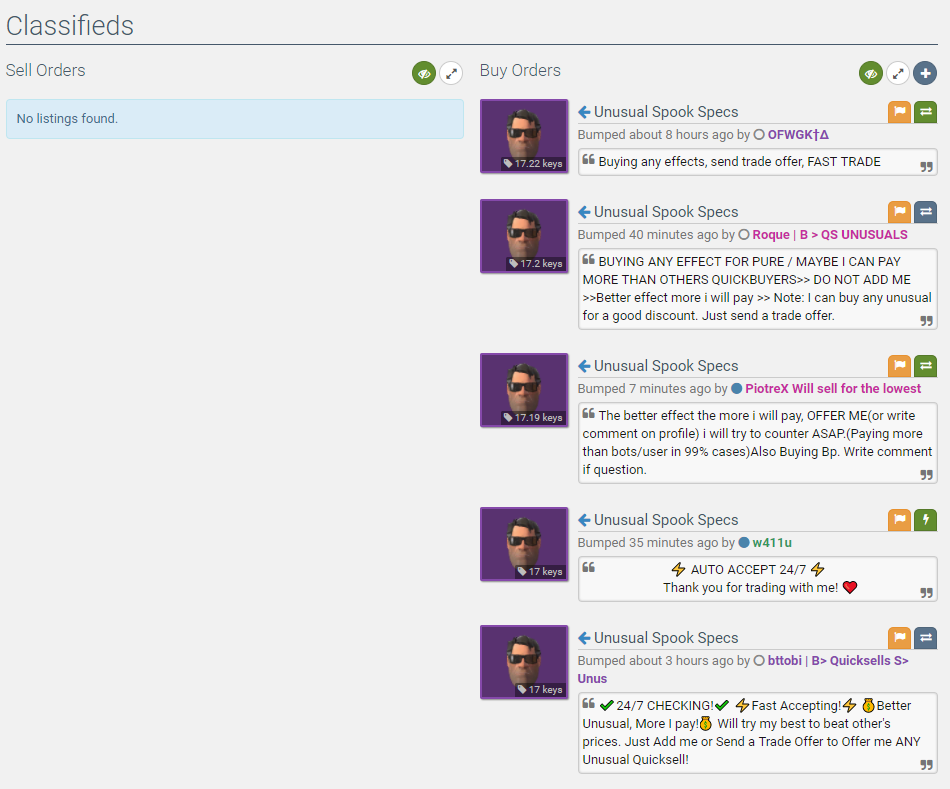Click the Classifieds page heading
The width and height of the screenshot is (950, 789).
click(x=70, y=25)
